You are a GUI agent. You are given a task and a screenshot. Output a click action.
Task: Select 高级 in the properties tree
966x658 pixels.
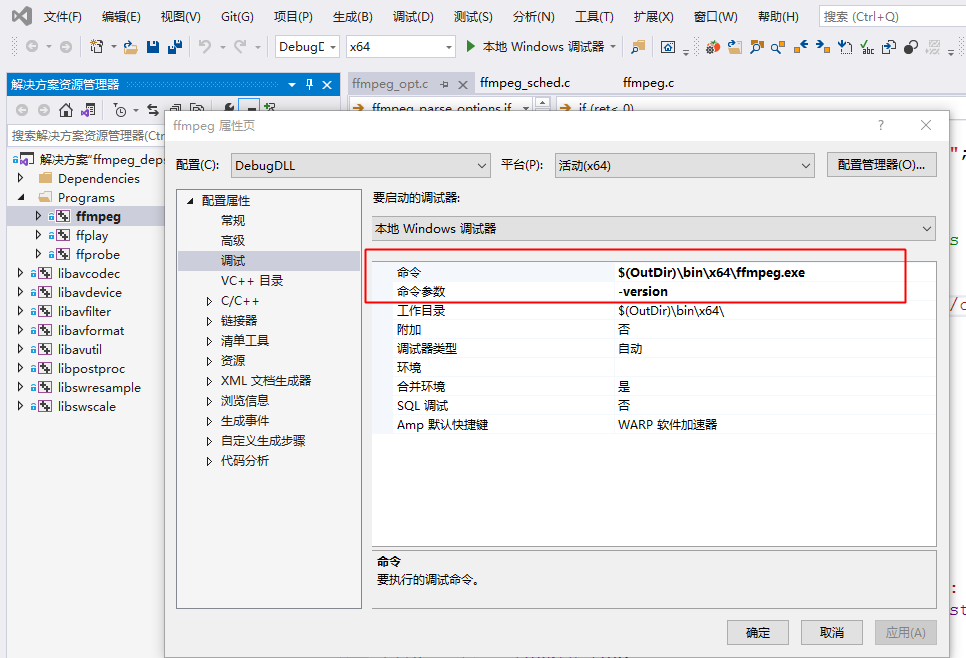point(233,240)
